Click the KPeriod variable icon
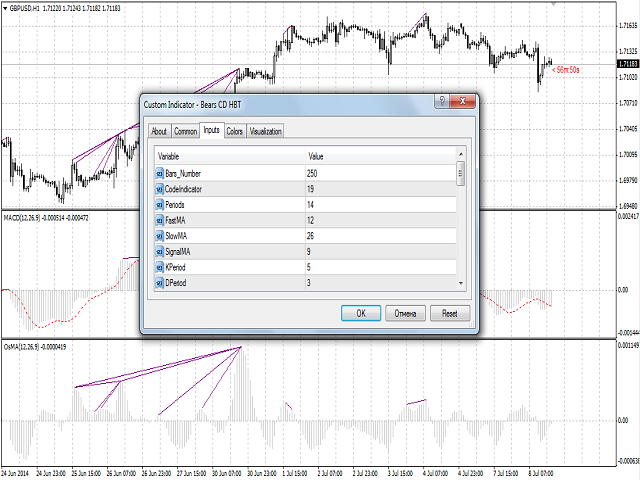The width and height of the screenshot is (640, 480). point(159,268)
